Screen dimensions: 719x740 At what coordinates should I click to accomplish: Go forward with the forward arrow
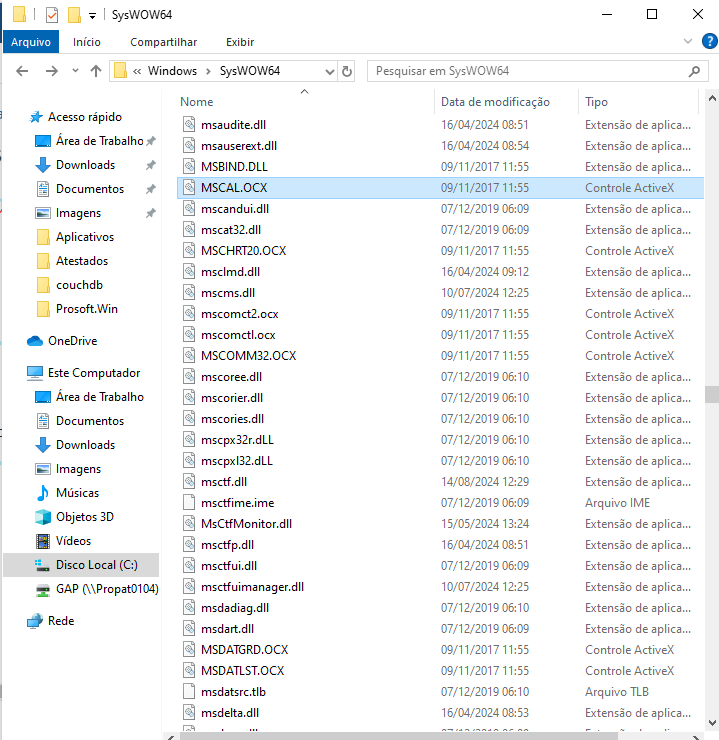[x=51, y=71]
